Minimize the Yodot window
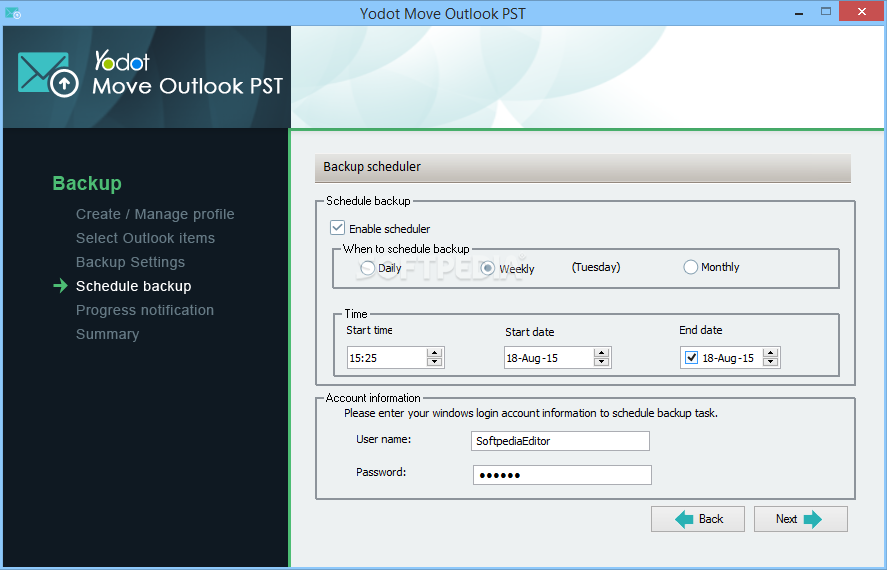The image size is (887, 570). 799,12
